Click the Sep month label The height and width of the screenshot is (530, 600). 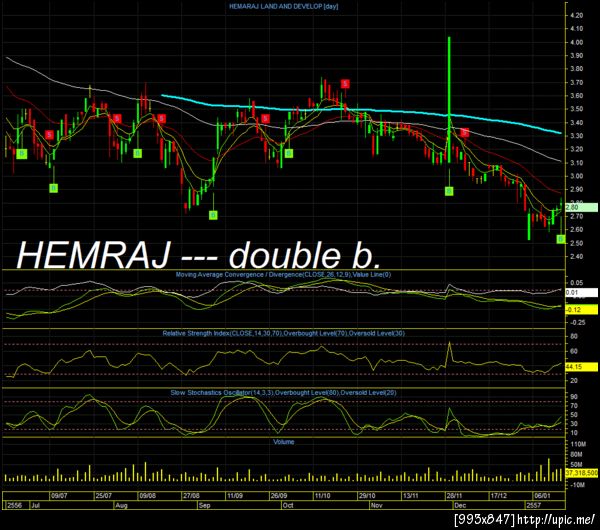(x=205, y=505)
